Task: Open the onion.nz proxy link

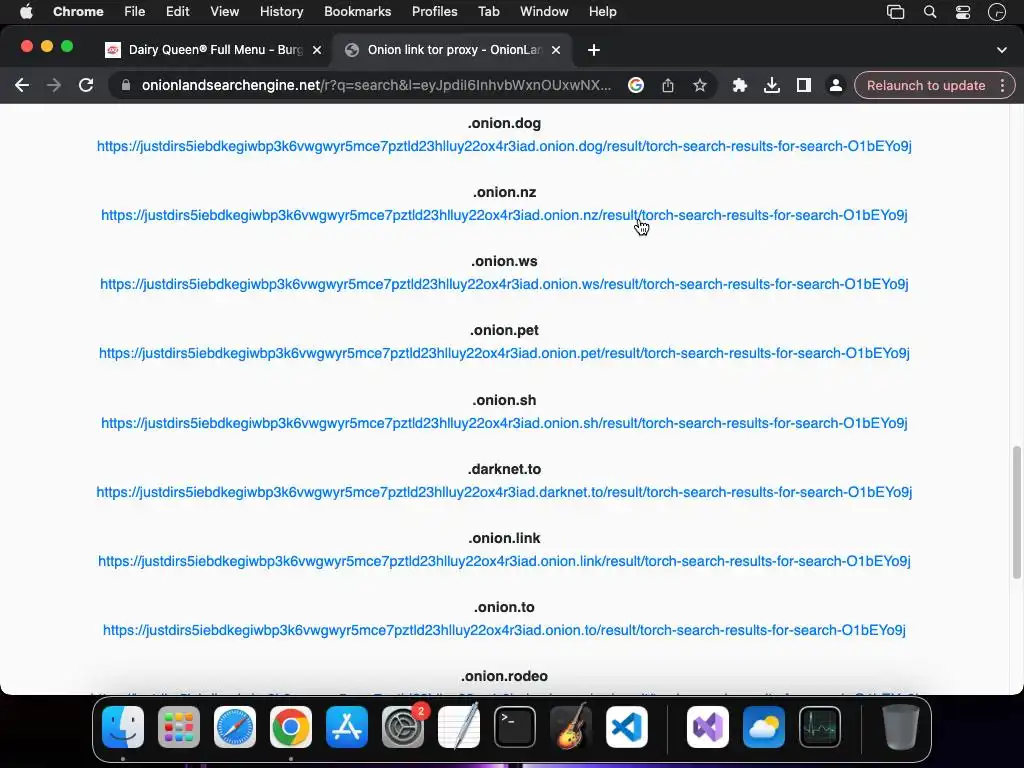Action: 504,215
